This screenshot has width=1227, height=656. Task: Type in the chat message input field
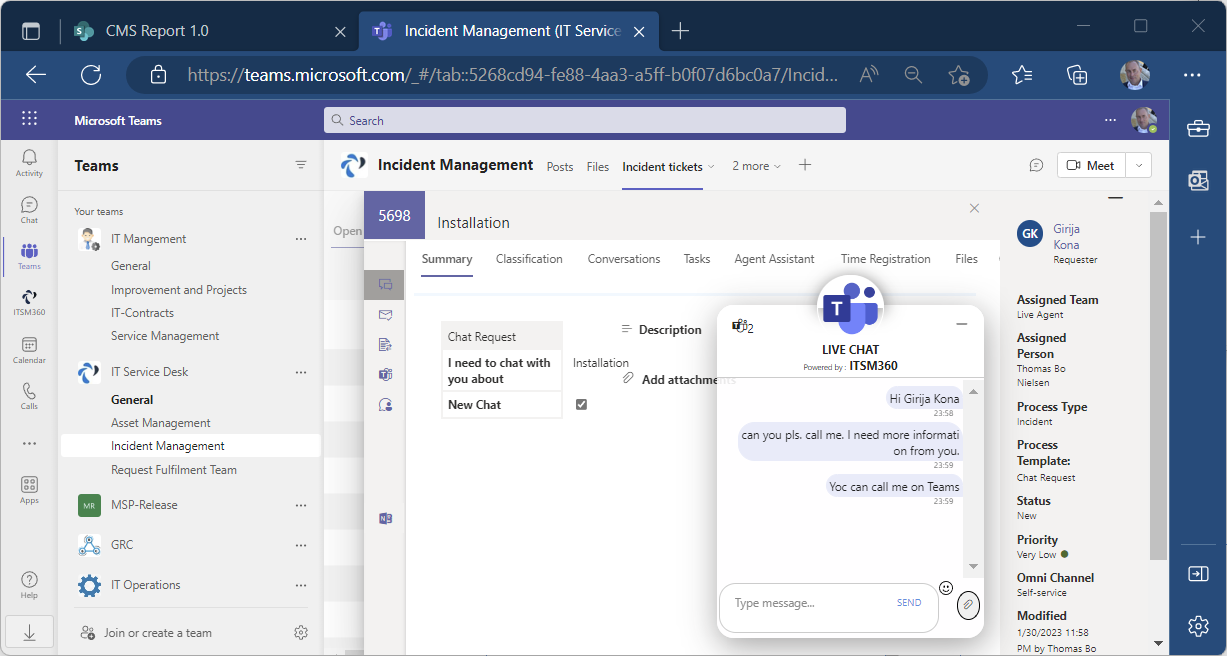[805, 603]
